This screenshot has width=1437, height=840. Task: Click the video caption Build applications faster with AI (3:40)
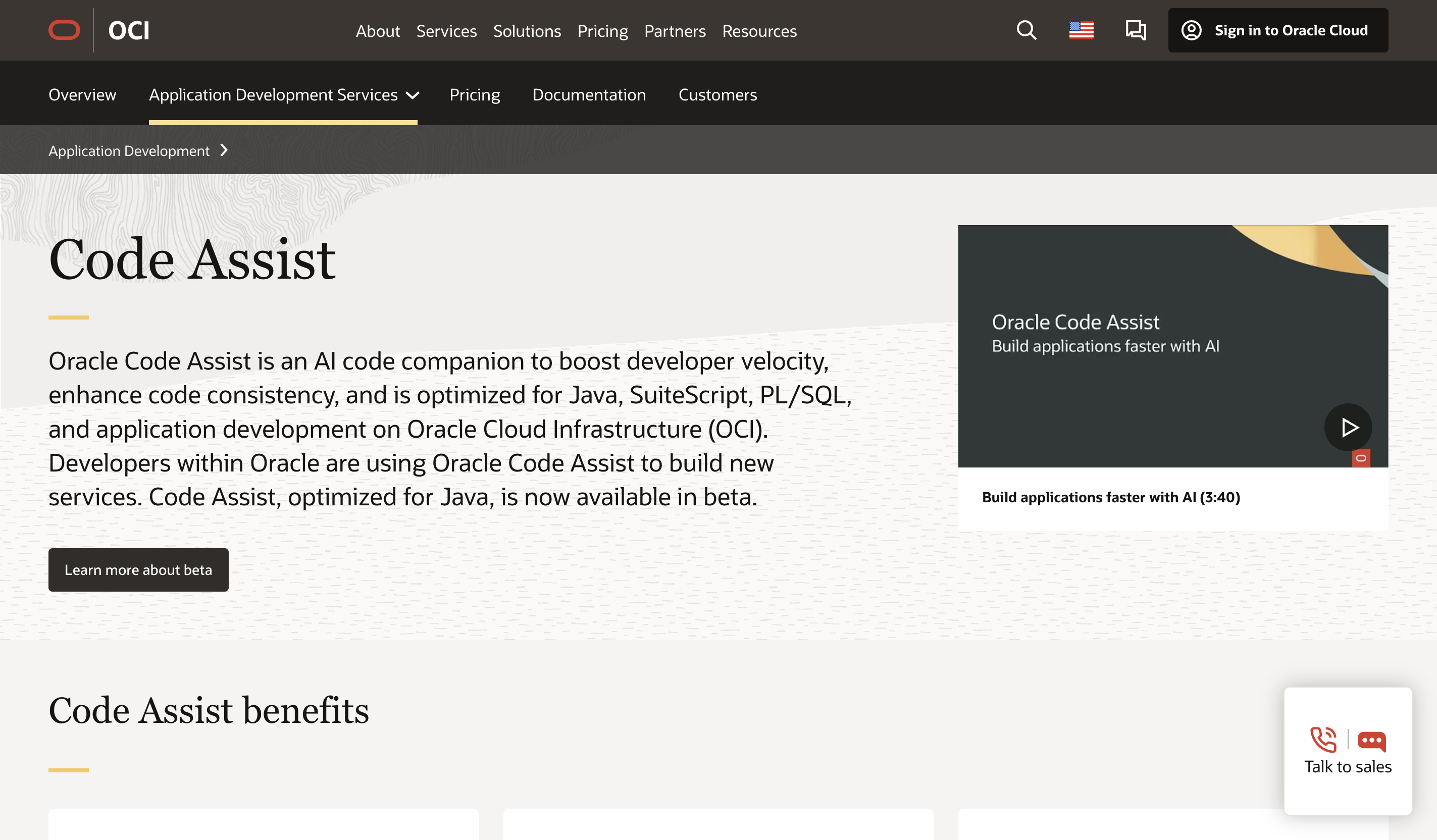(1110, 497)
